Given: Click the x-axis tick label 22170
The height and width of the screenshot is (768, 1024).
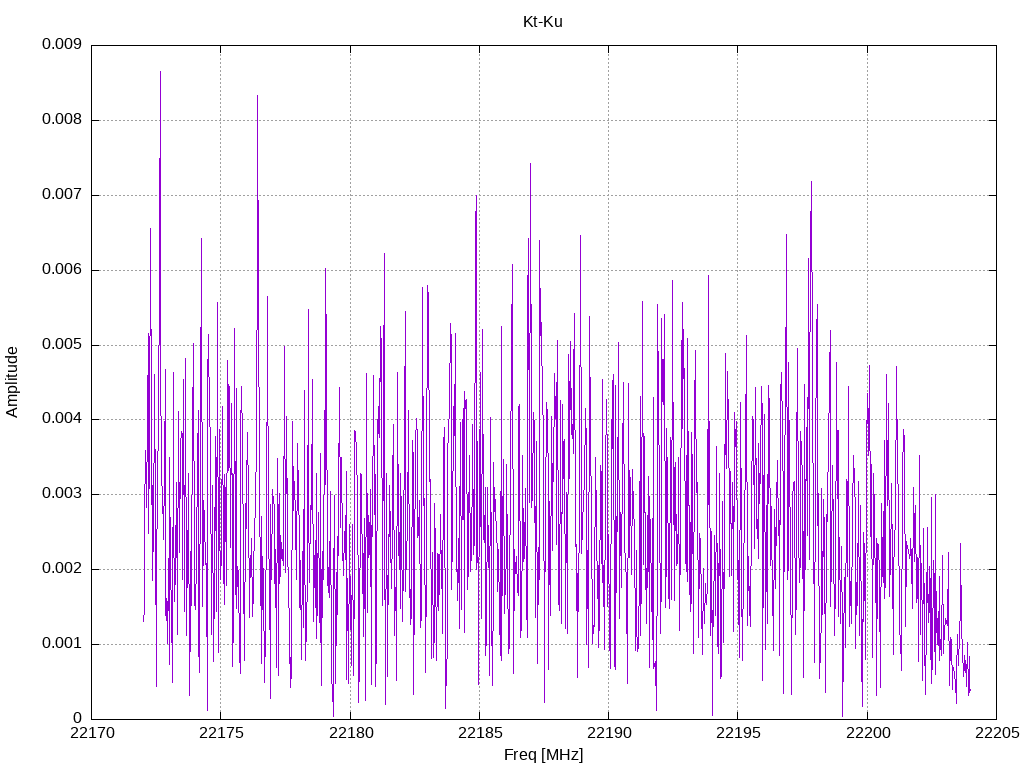Looking at the screenshot, I should point(92,733).
